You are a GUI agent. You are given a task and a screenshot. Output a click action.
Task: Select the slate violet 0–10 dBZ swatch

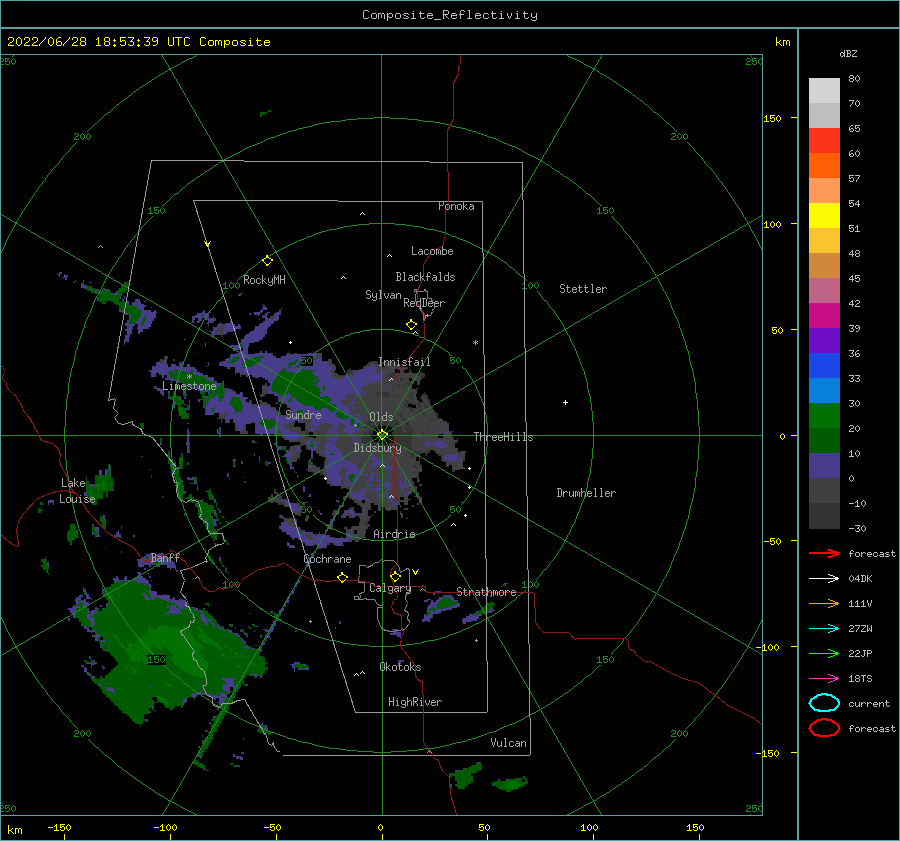(x=824, y=465)
